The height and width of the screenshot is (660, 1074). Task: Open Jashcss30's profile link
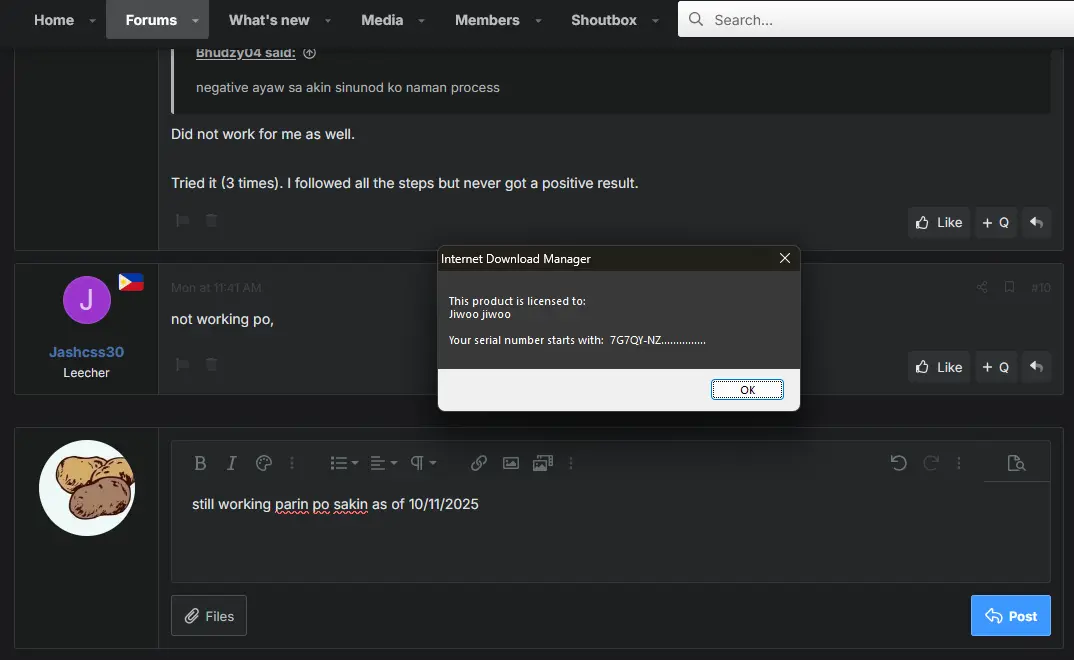86,352
